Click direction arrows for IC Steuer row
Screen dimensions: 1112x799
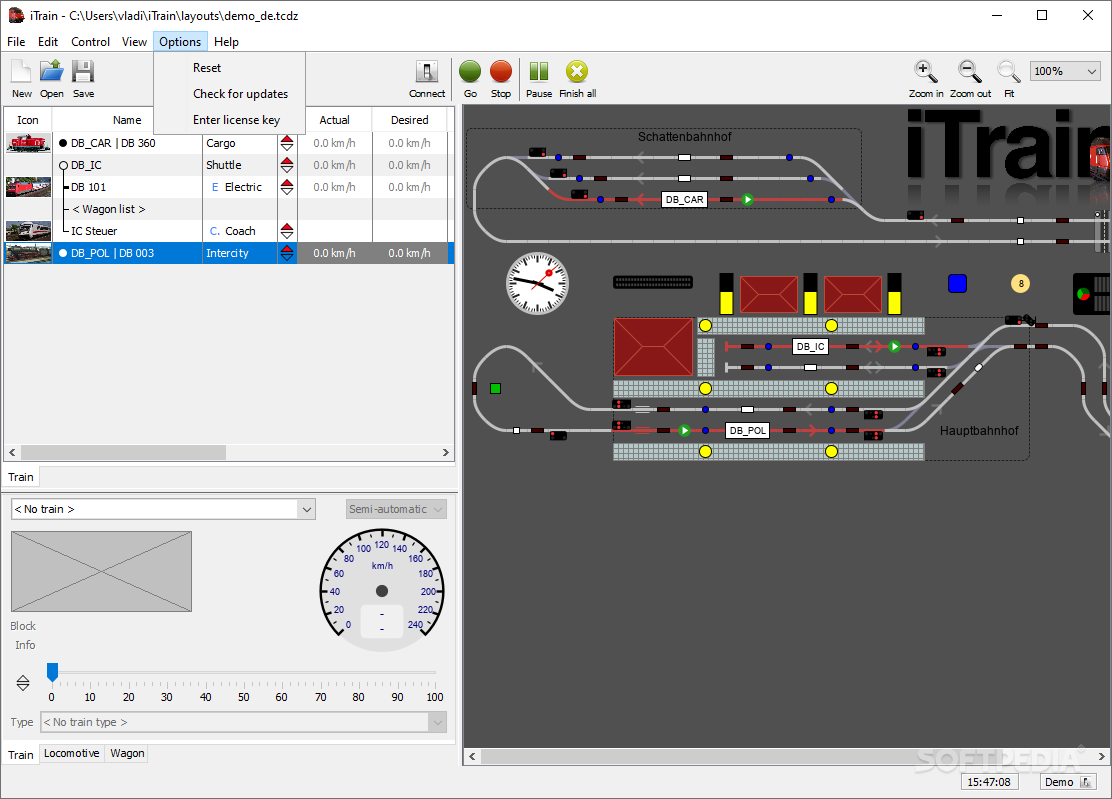(287, 231)
